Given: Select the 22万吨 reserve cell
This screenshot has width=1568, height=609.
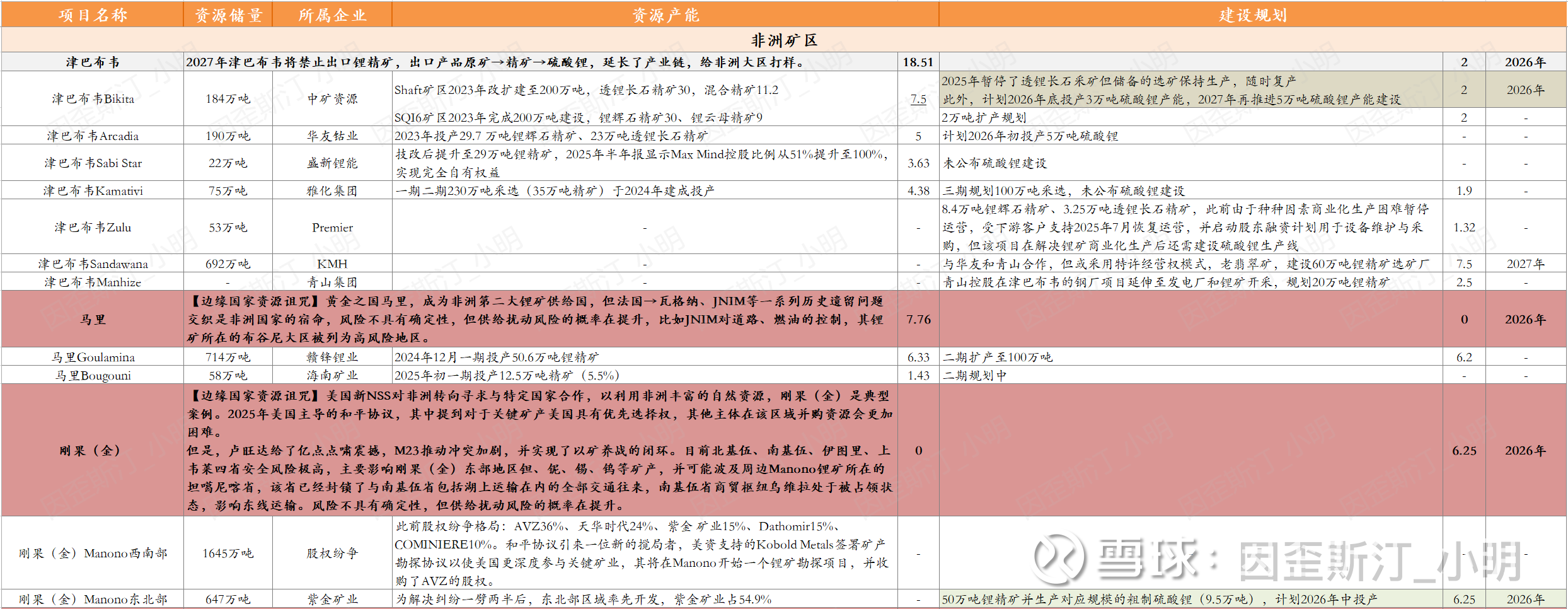Looking at the screenshot, I should click(x=228, y=163).
